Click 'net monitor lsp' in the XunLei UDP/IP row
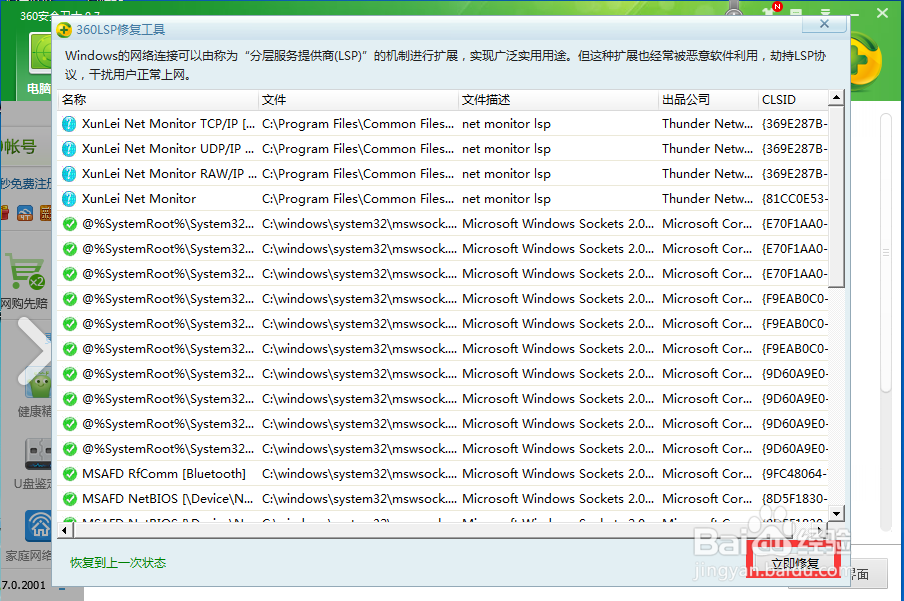This screenshot has width=904, height=601. point(506,149)
